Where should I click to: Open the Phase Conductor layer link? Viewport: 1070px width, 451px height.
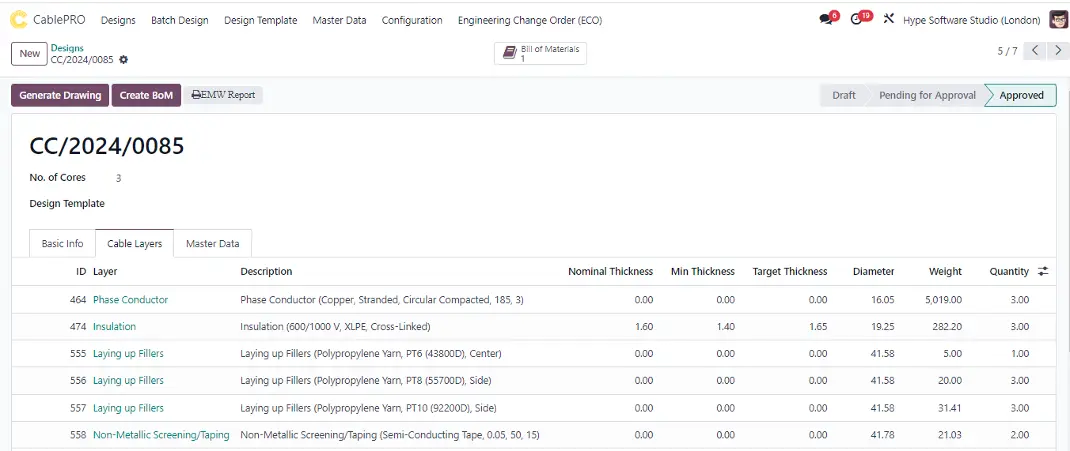tap(130, 300)
